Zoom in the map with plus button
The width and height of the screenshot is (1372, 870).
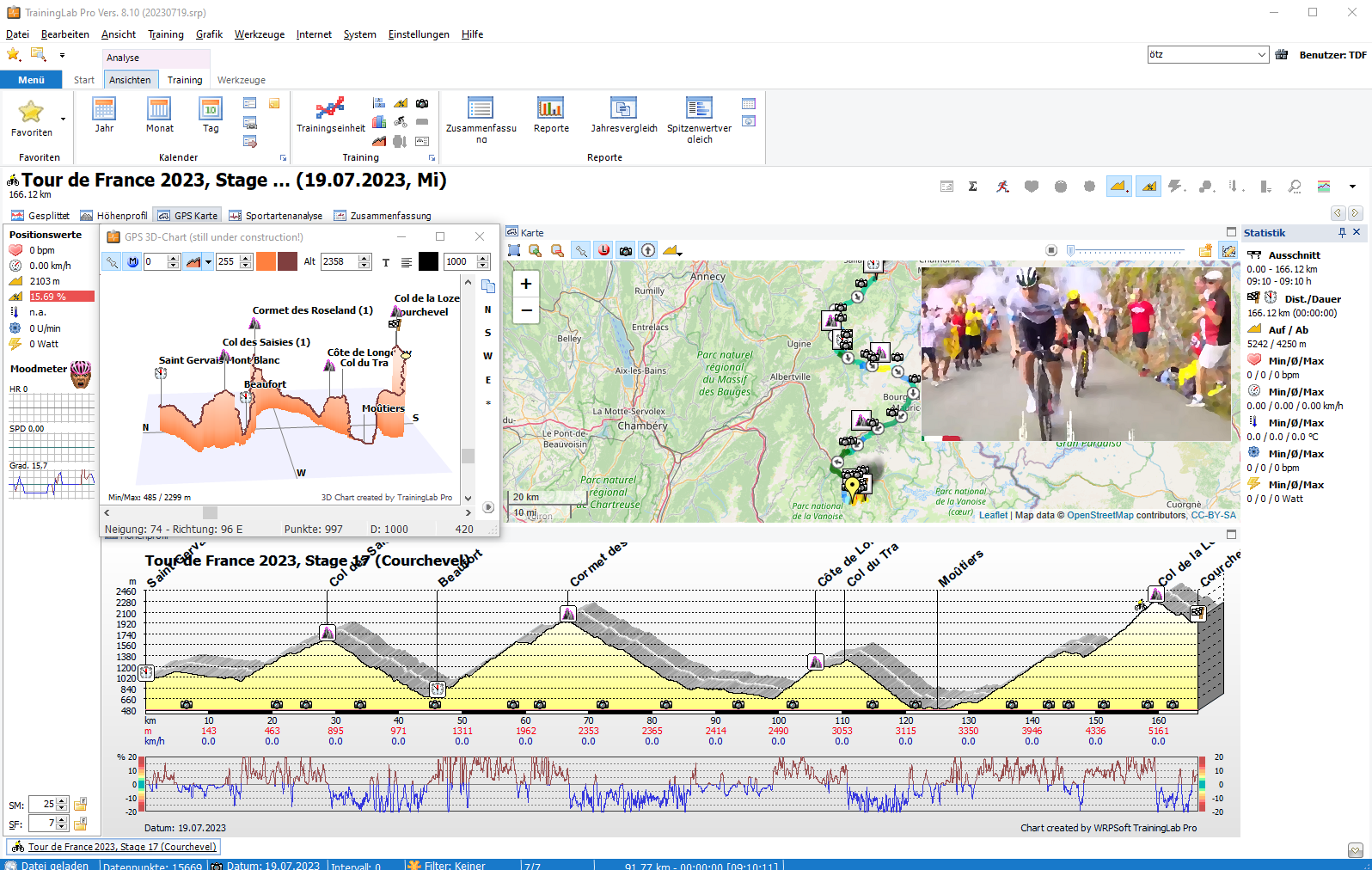tap(526, 284)
